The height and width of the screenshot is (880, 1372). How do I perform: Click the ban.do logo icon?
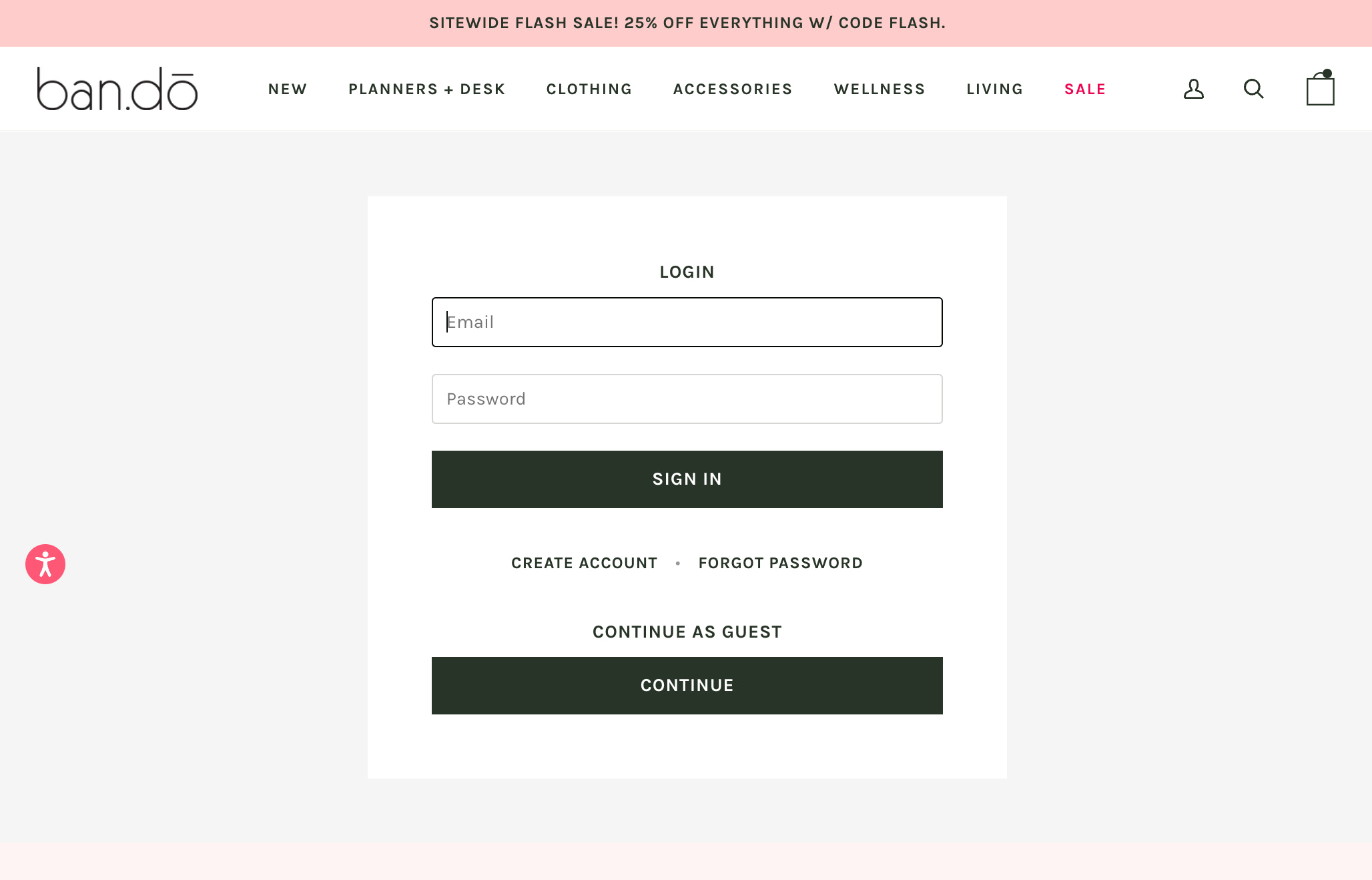(116, 88)
